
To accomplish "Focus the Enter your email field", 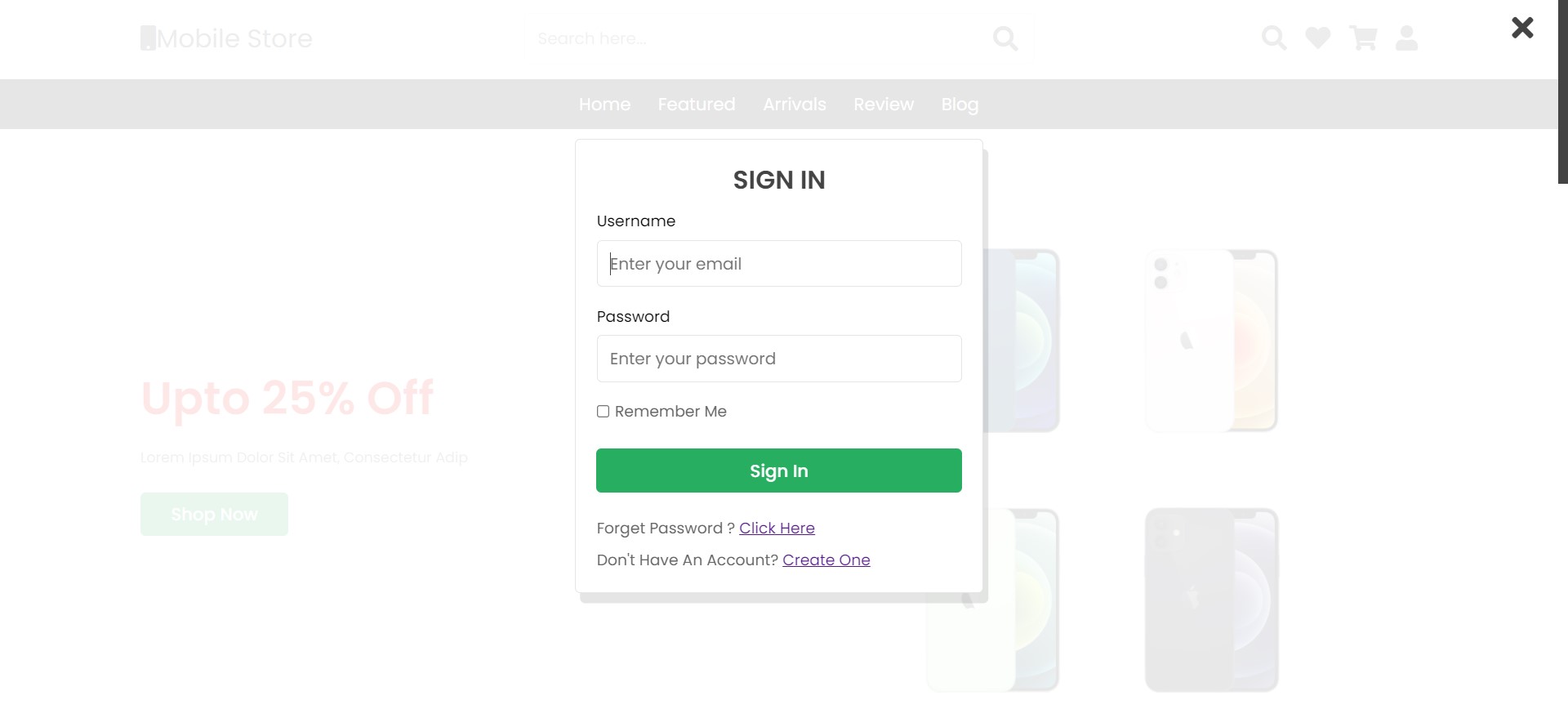I will point(779,263).
